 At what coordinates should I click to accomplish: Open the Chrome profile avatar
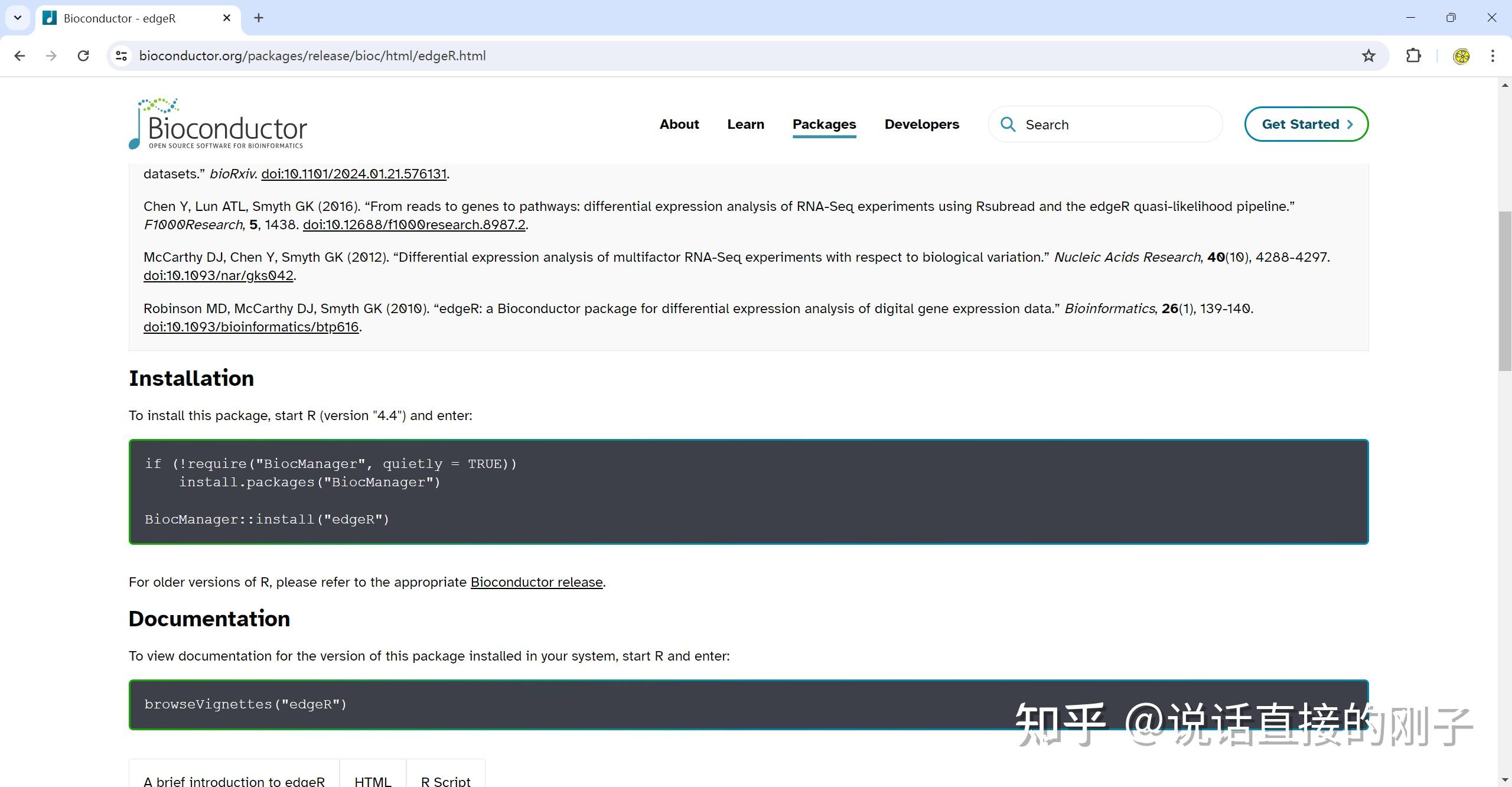pos(1461,56)
